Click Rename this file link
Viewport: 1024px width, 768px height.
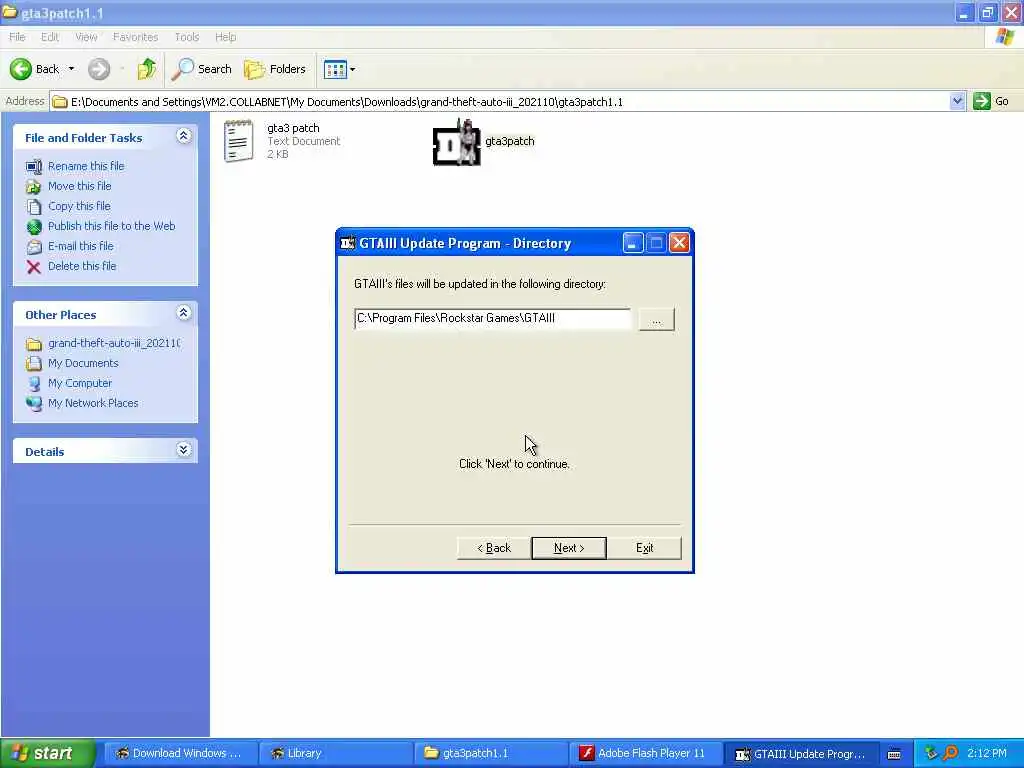pos(86,166)
